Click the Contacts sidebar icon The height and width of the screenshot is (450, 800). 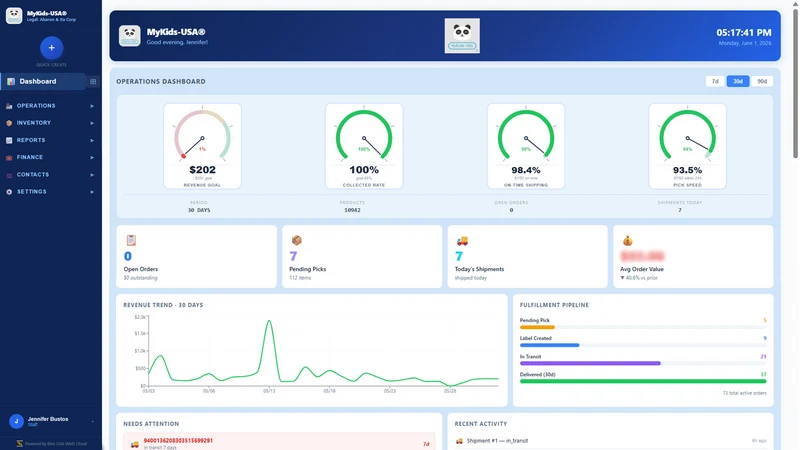[9, 175]
